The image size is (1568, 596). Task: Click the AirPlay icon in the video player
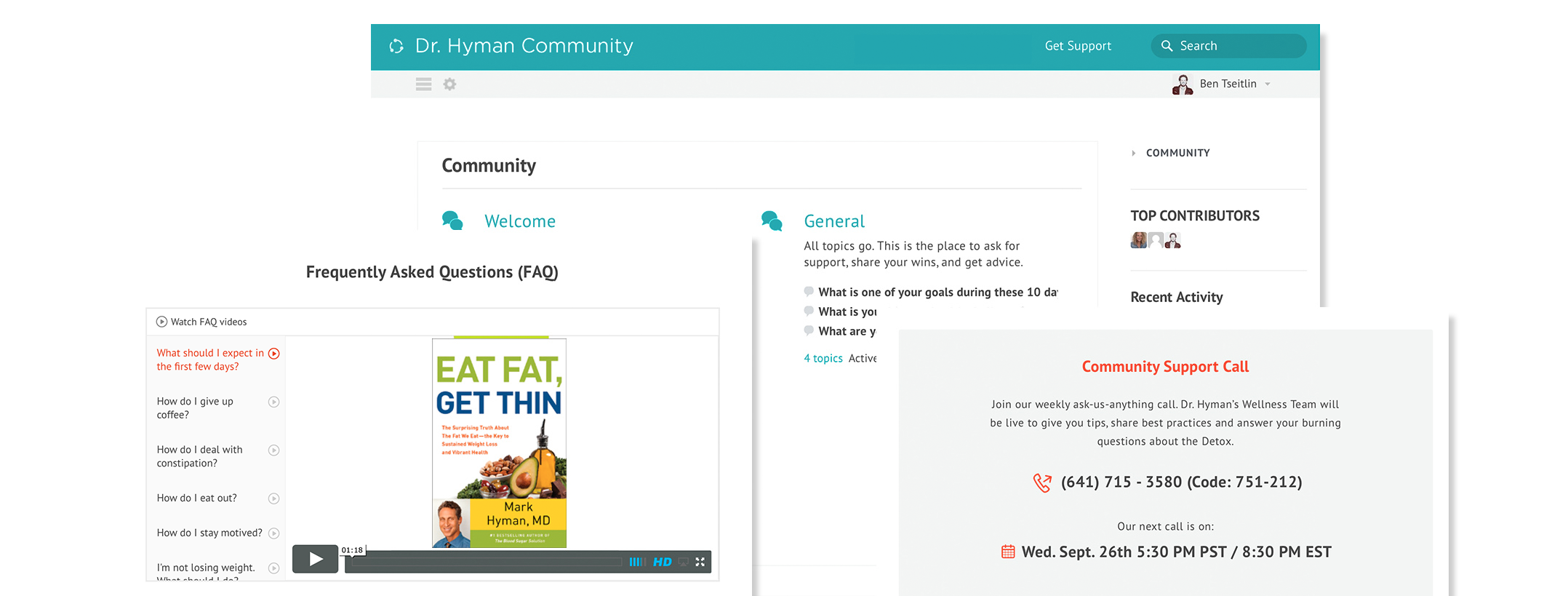tap(684, 562)
